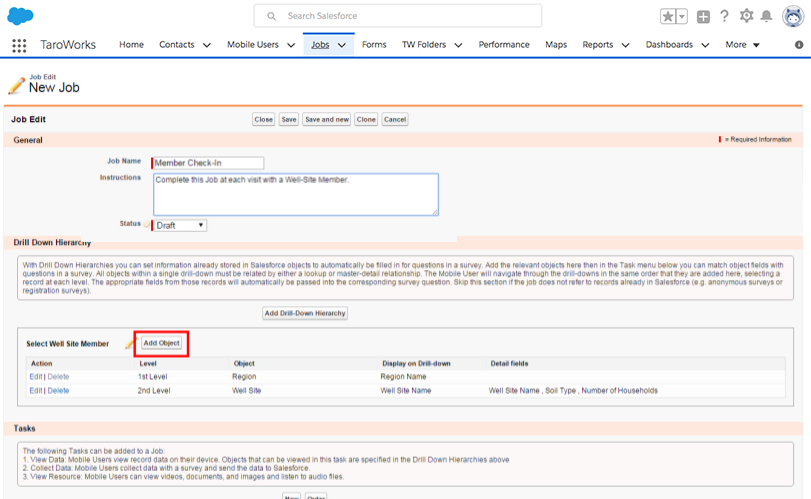Viewport: 811px width, 499px height.
Task: Open the Help question mark icon
Action: [x=725, y=16]
